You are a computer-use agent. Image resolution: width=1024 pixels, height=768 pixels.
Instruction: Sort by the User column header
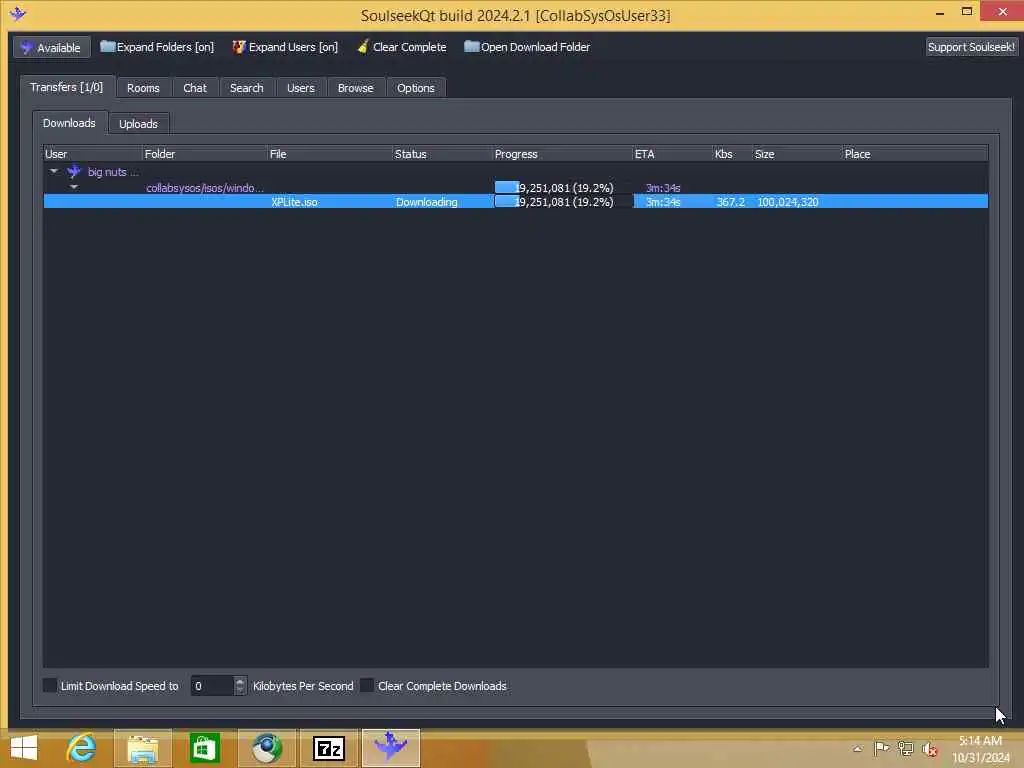92,154
